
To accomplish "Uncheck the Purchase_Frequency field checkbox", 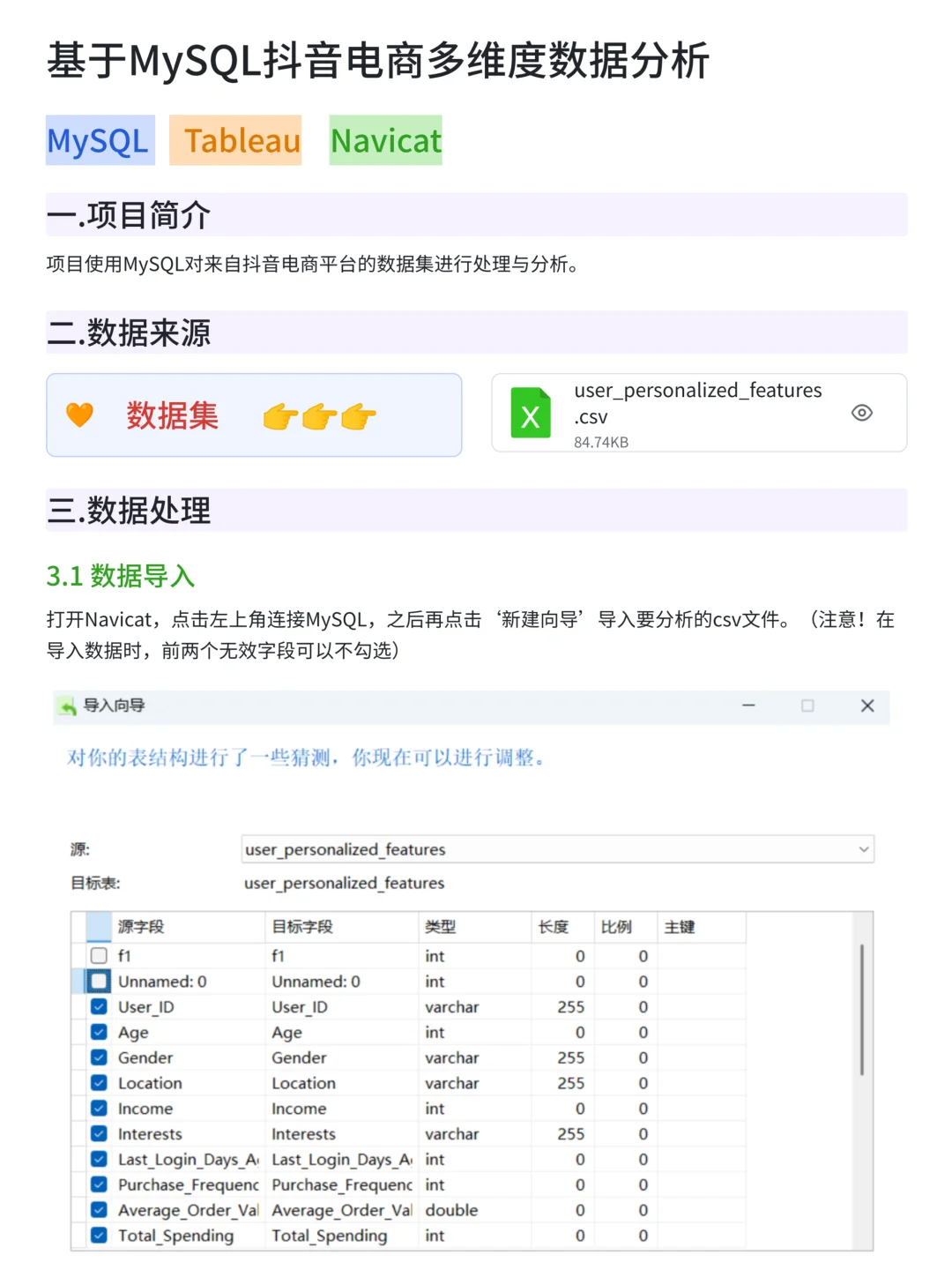I will click(x=99, y=1184).
